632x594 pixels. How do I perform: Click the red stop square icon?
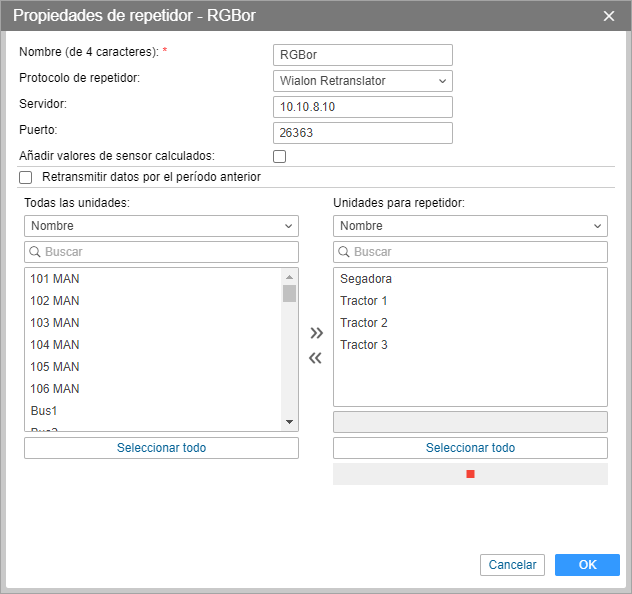470,474
